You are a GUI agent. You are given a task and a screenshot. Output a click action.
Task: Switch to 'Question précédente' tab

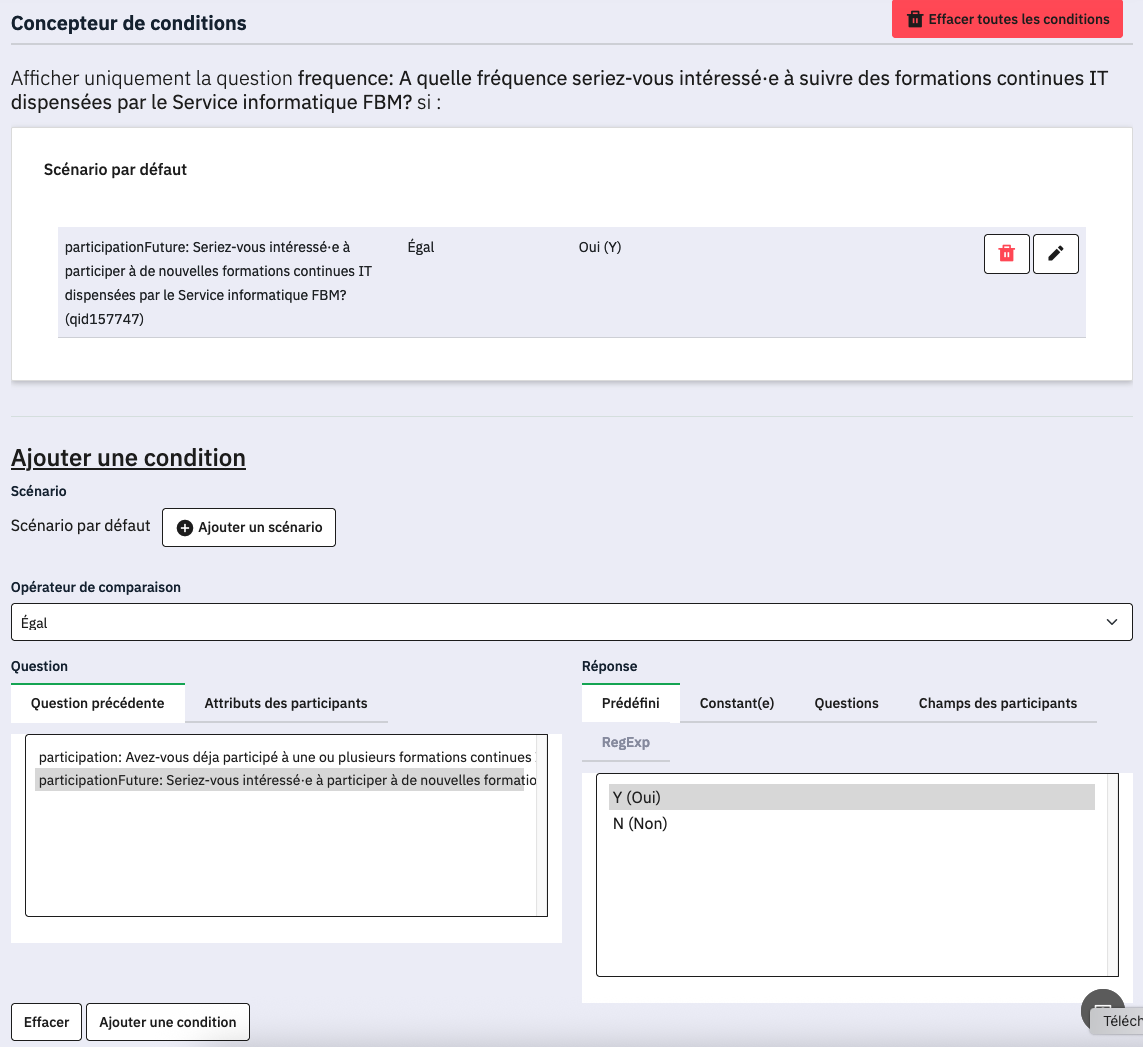97,703
